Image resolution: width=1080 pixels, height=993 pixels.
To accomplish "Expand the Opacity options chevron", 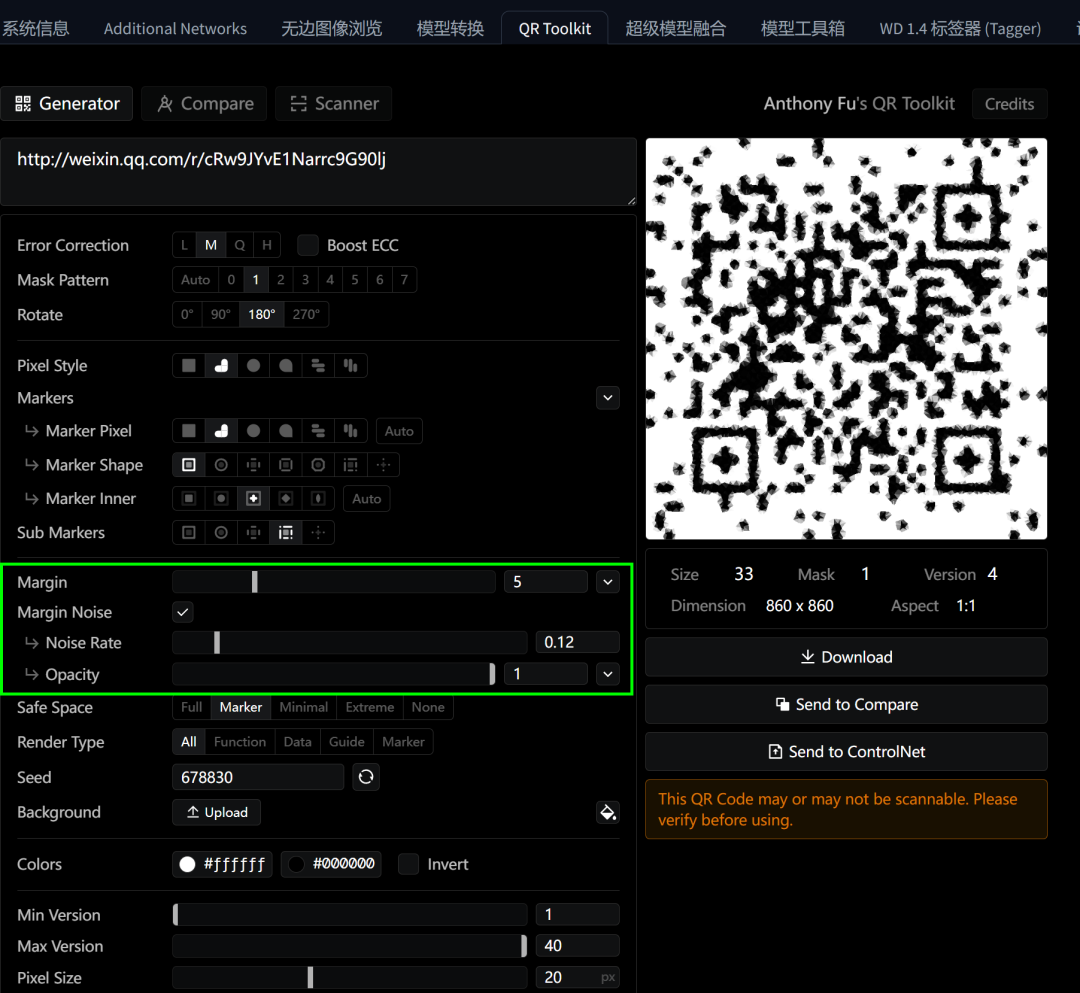I will pos(608,674).
